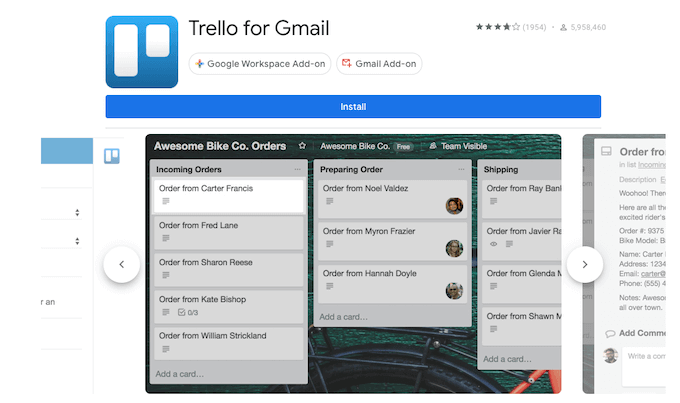
Task: Open card Order from Noel Valdez
Action: [x=392, y=199]
